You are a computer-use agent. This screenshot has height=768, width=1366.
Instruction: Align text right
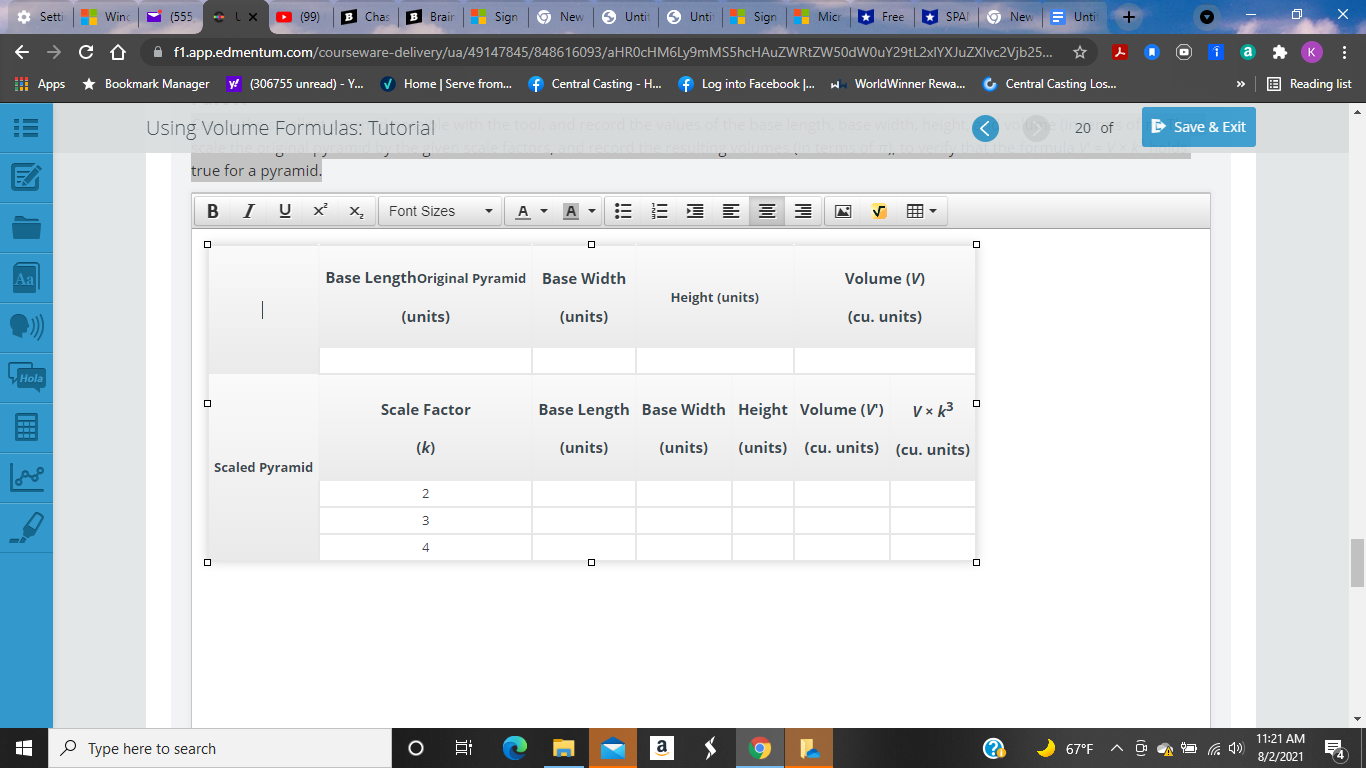(x=803, y=211)
